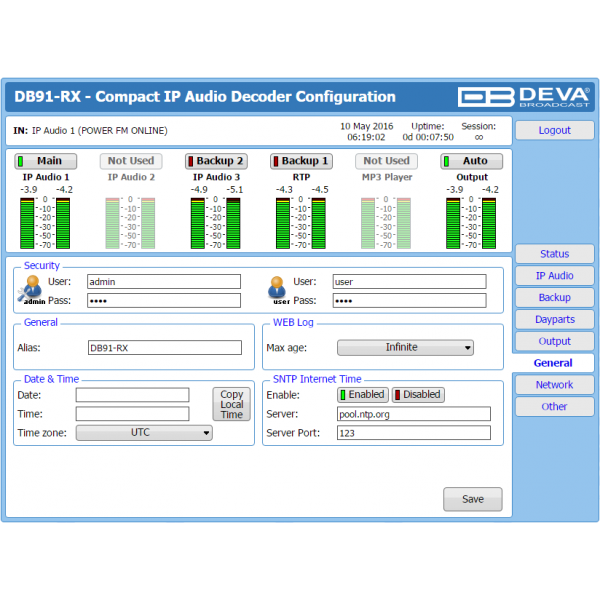The width and height of the screenshot is (600, 600).
Task: Click the regular user avatar icon
Action: (x=277, y=290)
